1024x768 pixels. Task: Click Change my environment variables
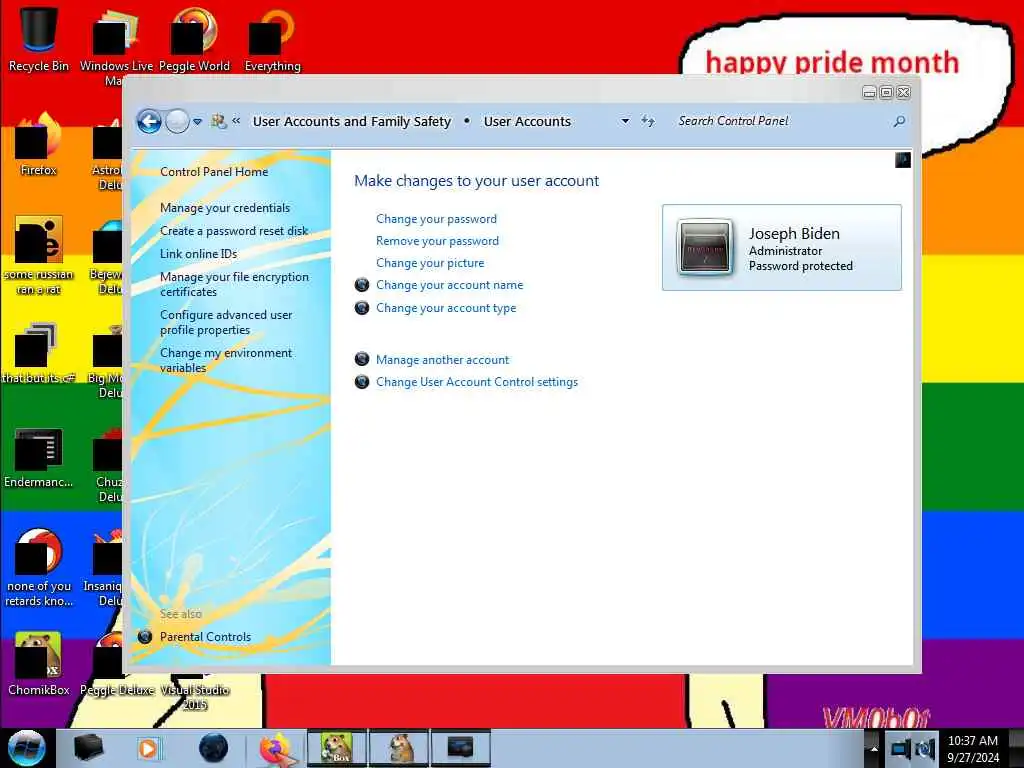click(226, 360)
